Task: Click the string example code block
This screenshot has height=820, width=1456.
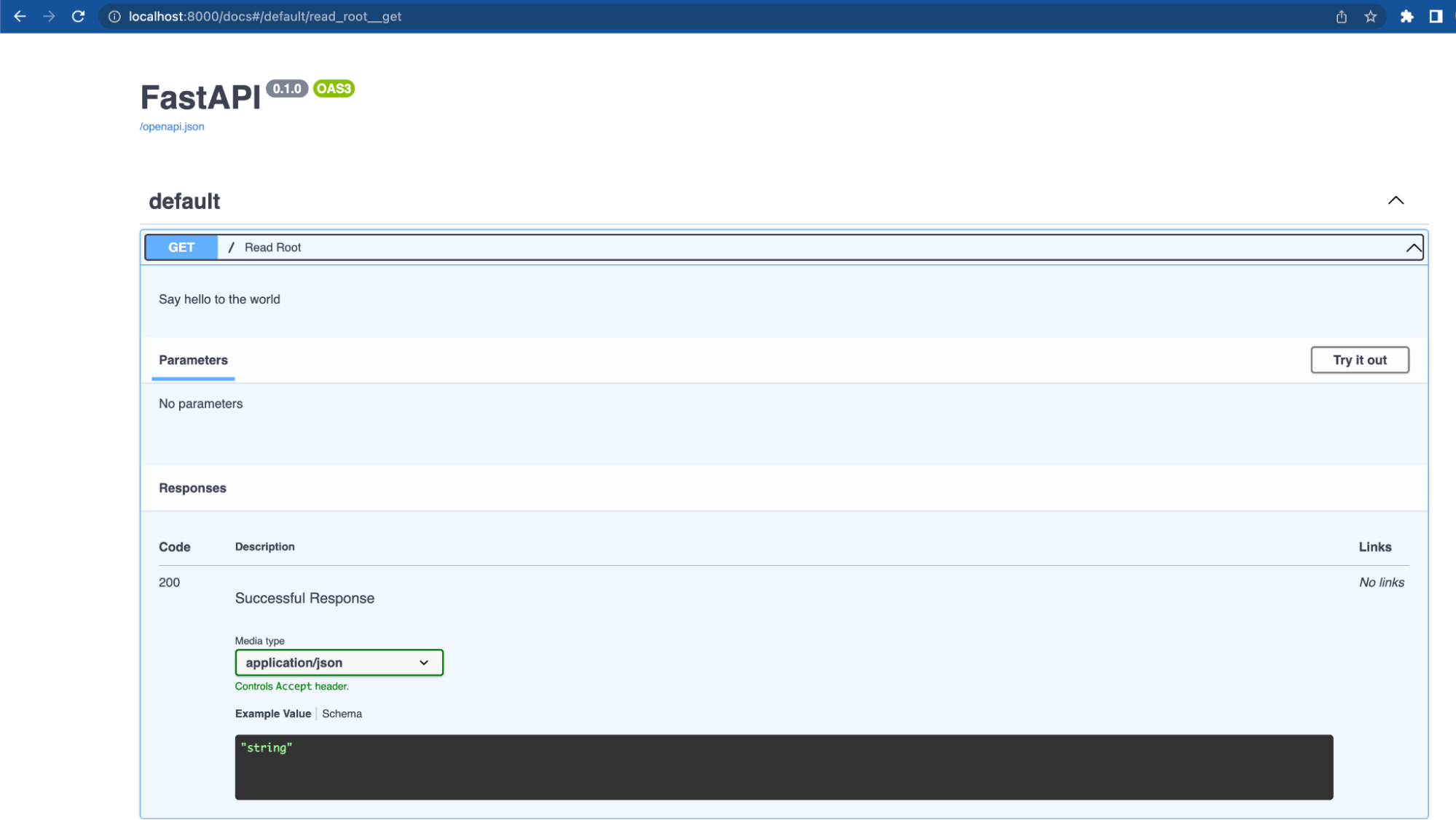Action: pyautogui.click(x=783, y=767)
